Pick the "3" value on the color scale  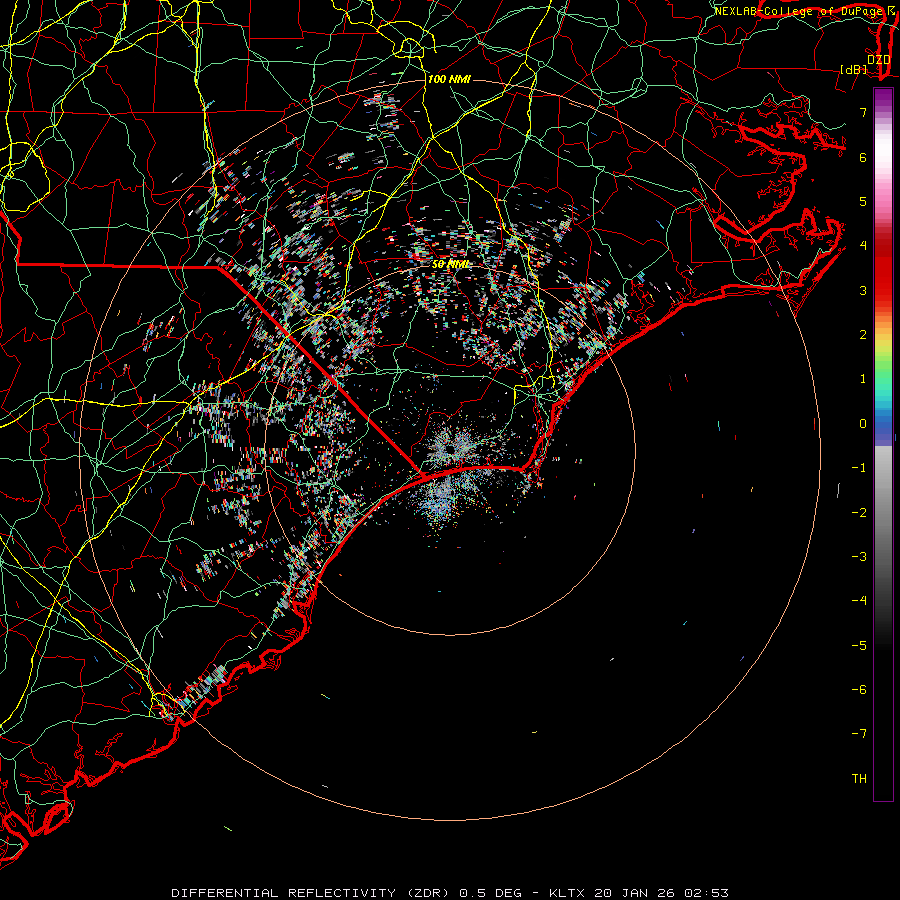coord(863,290)
